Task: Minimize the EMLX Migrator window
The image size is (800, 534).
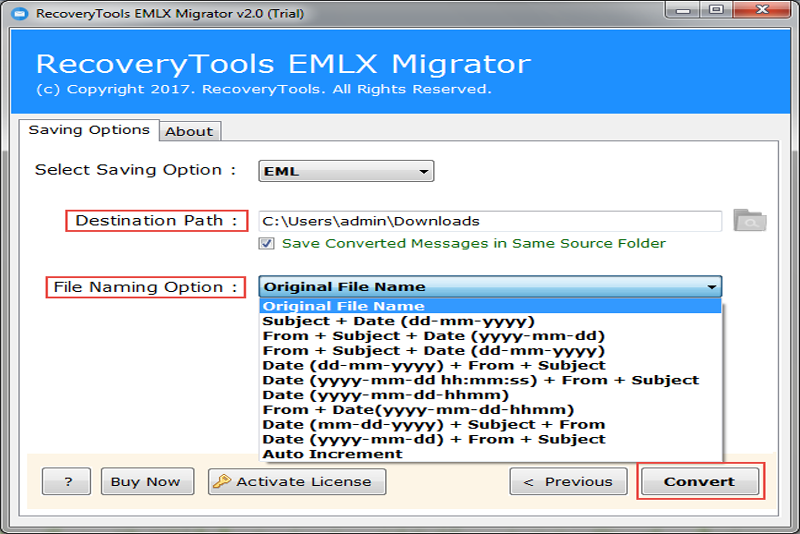Action: [683, 10]
